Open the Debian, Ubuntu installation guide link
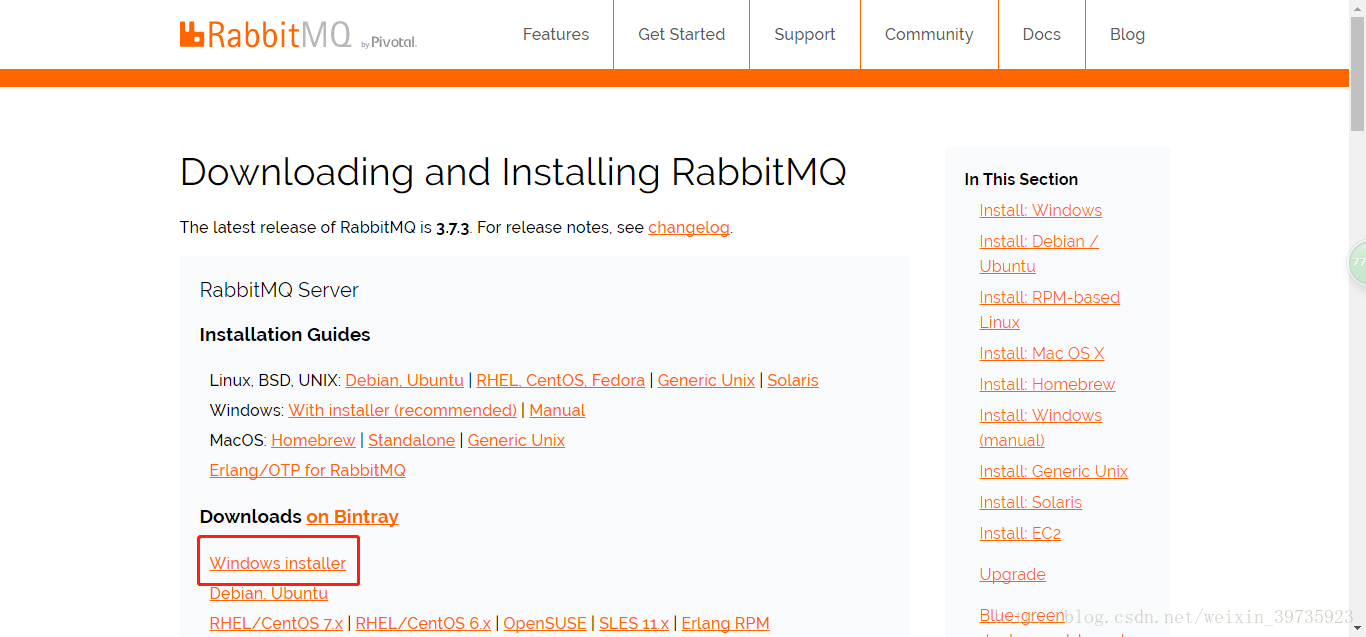Image resolution: width=1366 pixels, height=637 pixels. click(x=404, y=380)
